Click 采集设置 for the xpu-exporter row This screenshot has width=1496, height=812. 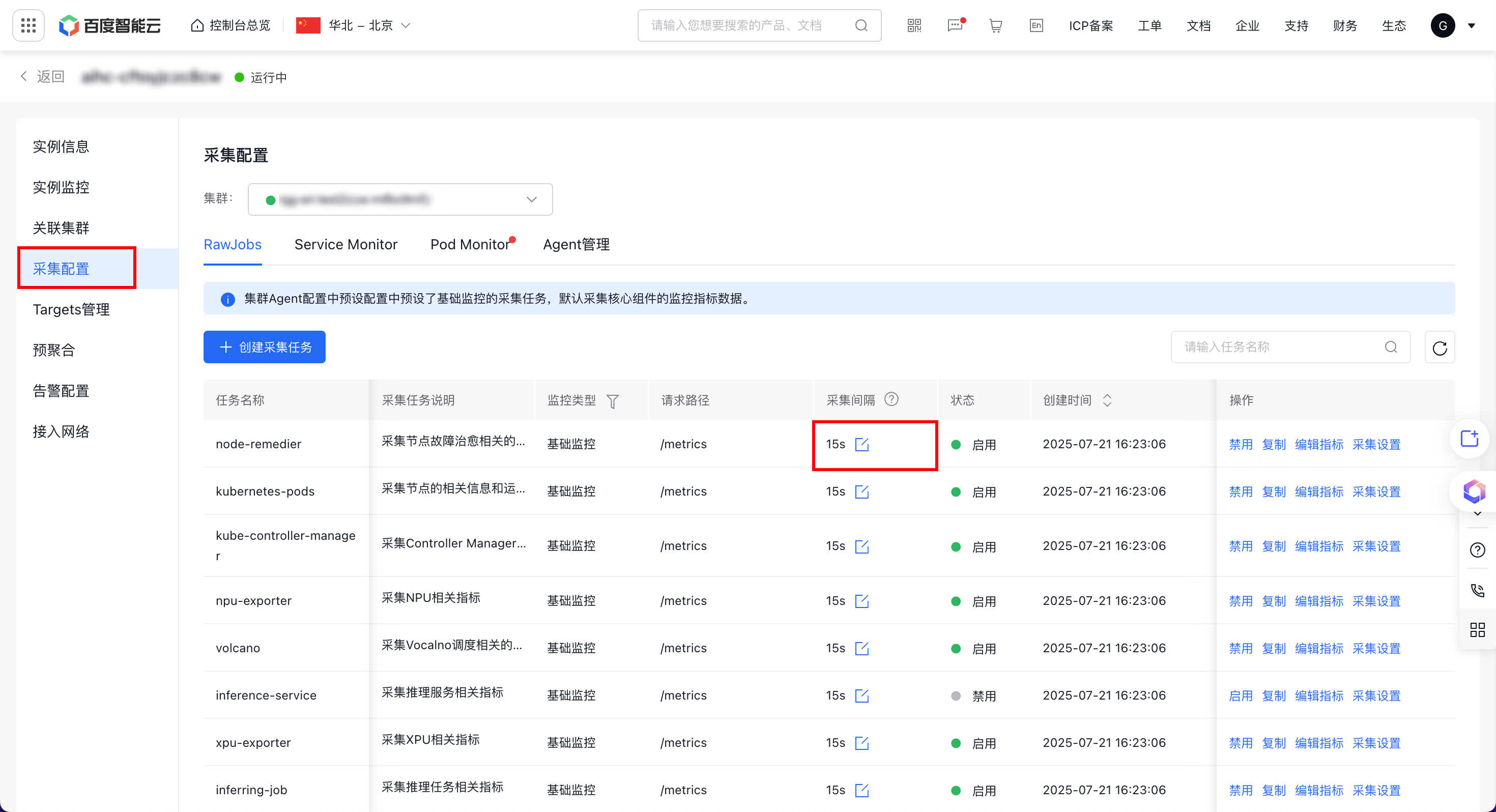1376,743
